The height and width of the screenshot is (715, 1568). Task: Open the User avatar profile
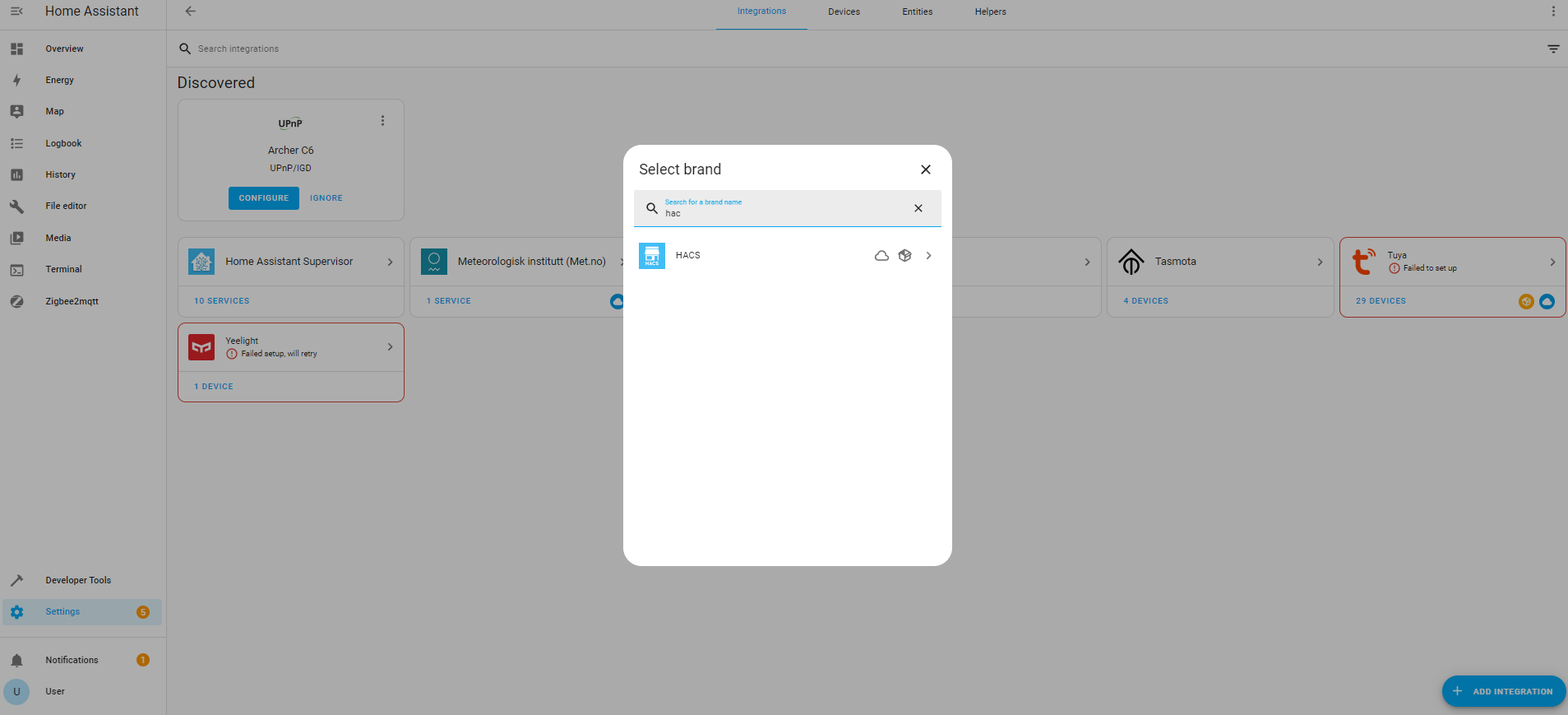tap(16, 691)
